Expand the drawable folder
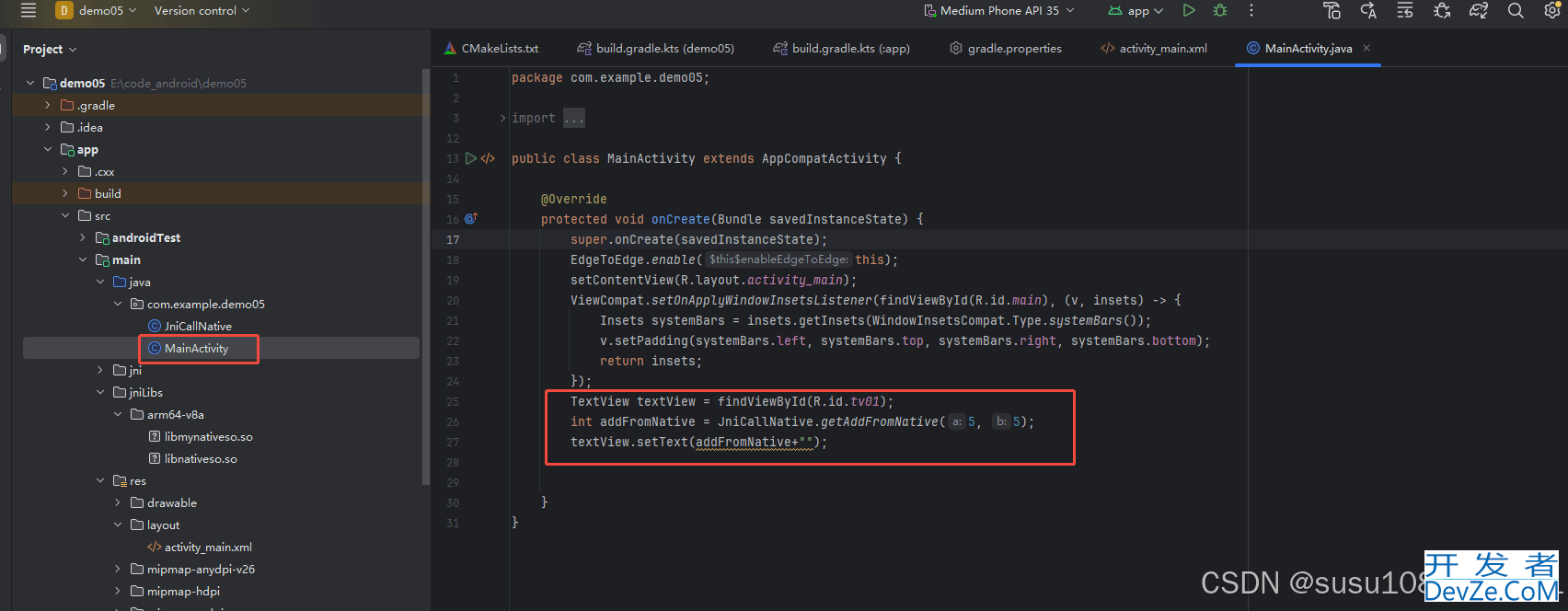This screenshot has height=611, width=1568. point(118,502)
